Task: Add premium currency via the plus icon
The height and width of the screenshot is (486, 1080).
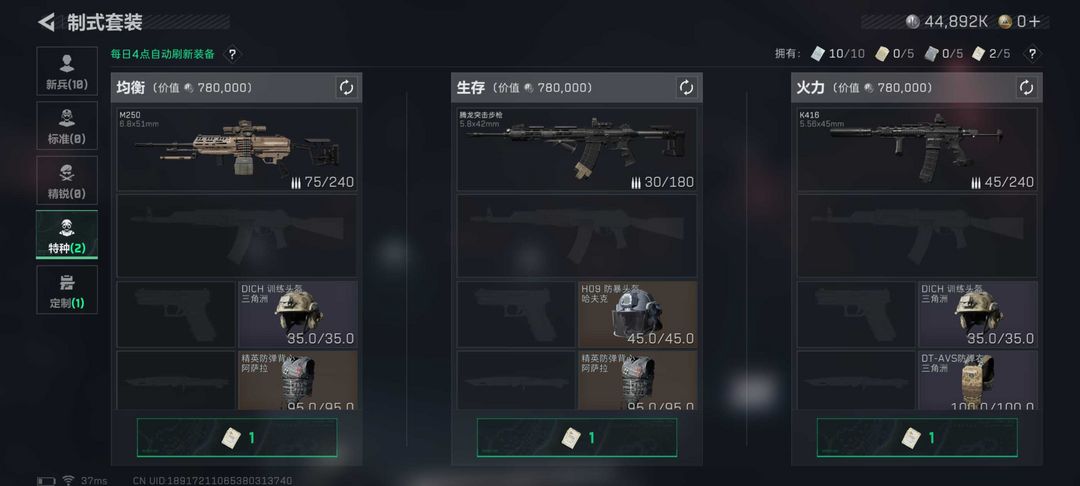Action: coord(1035,21)
